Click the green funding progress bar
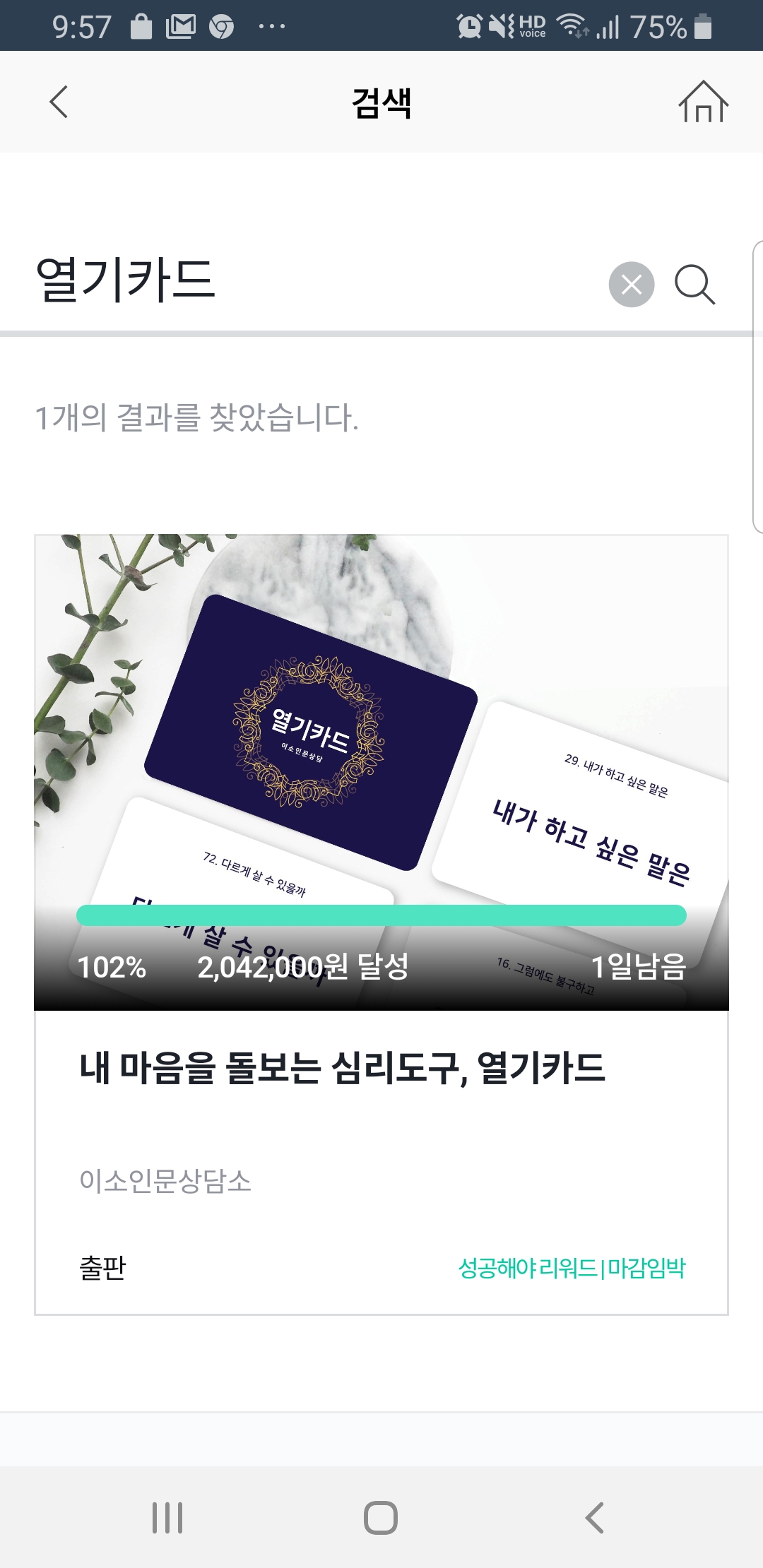This screenshot has width=763, height=1568. (x=381, y=915)
